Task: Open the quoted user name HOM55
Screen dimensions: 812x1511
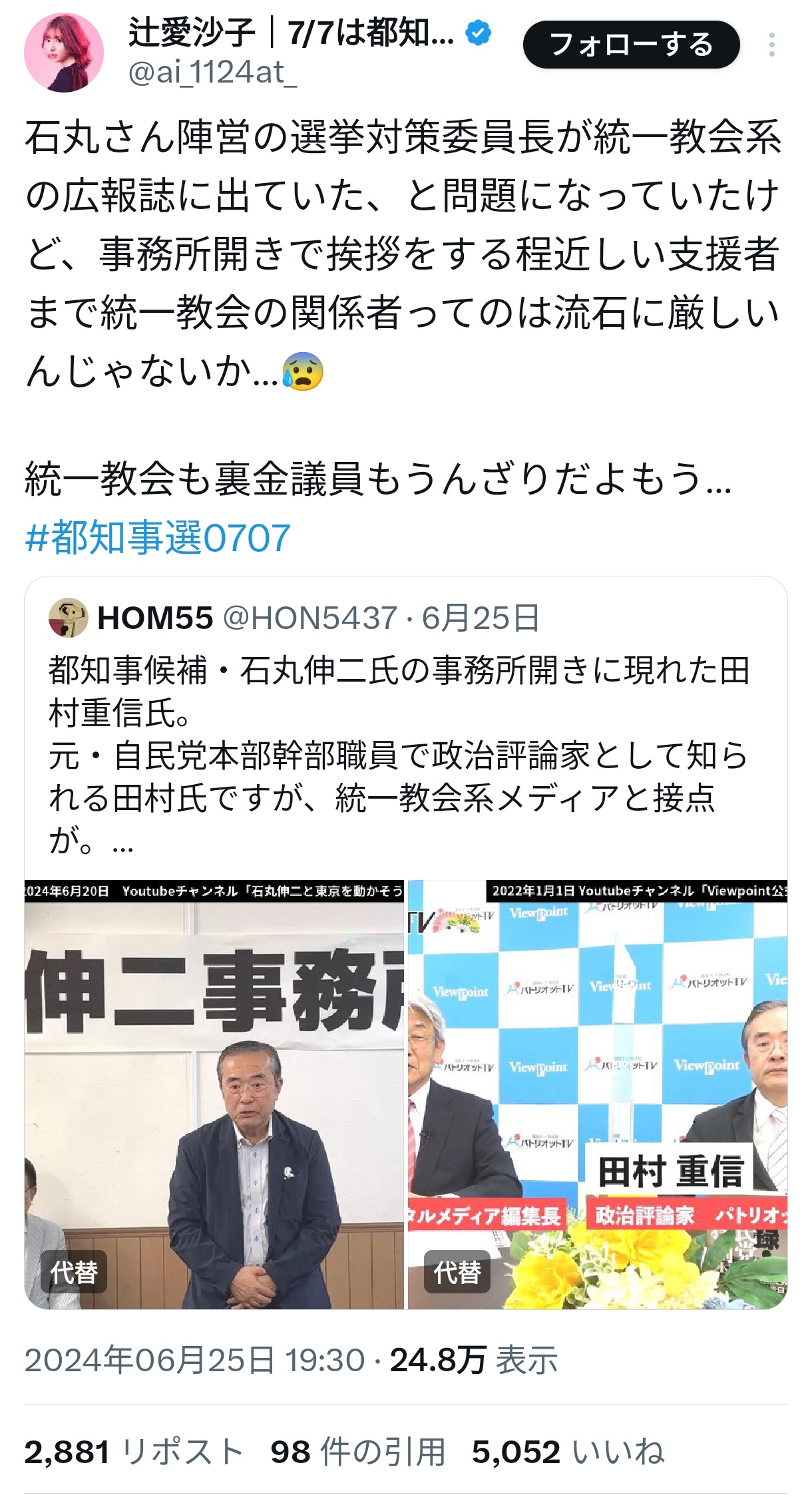Action: click(155, 618)
